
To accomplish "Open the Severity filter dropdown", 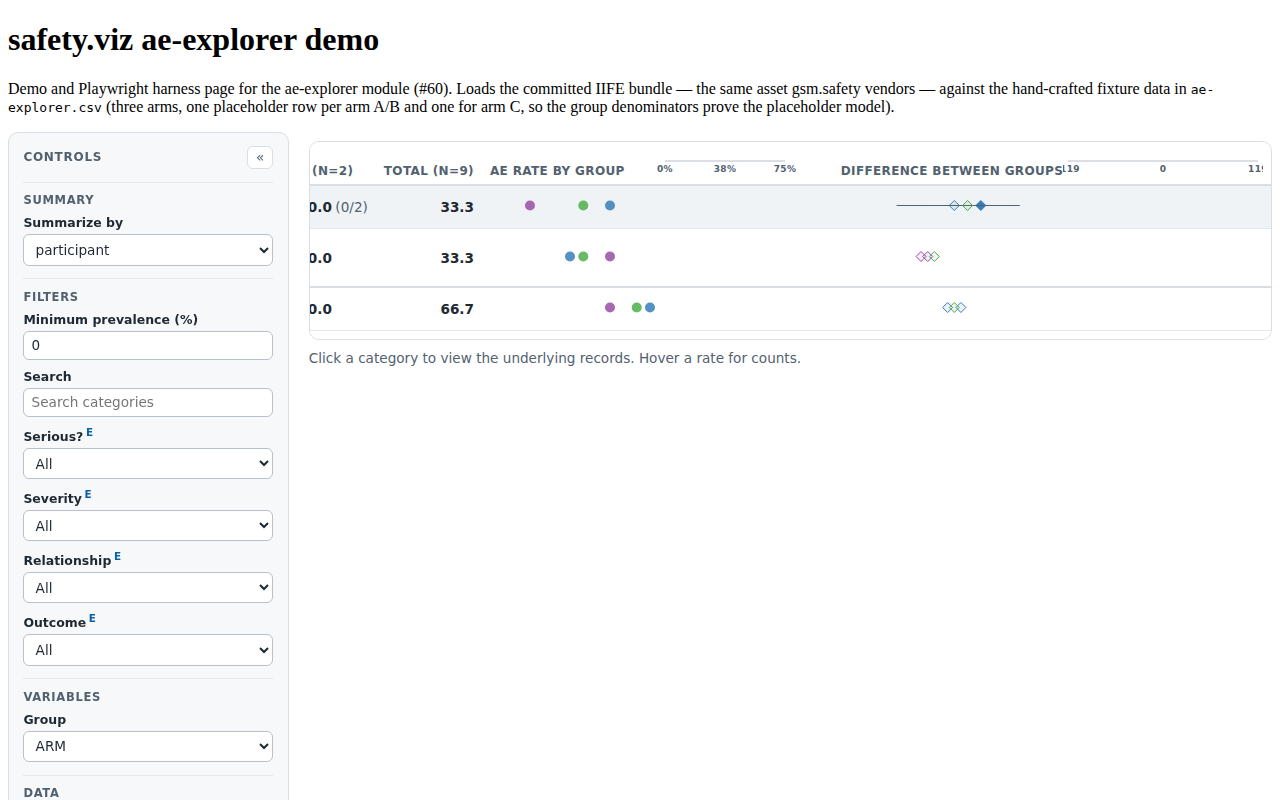I will pos(148,526).
